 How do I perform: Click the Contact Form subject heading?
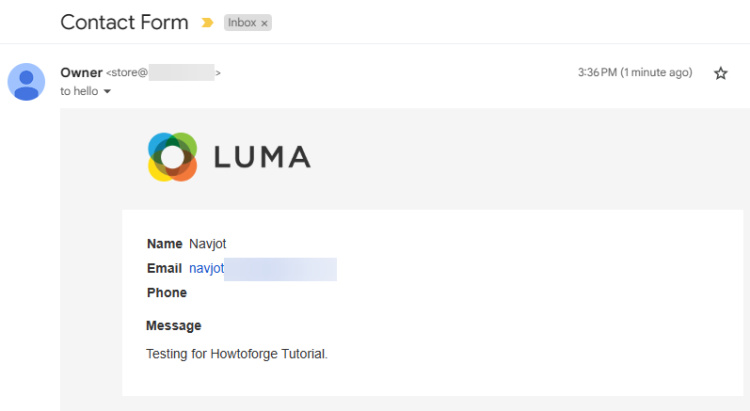pos(124,22)
